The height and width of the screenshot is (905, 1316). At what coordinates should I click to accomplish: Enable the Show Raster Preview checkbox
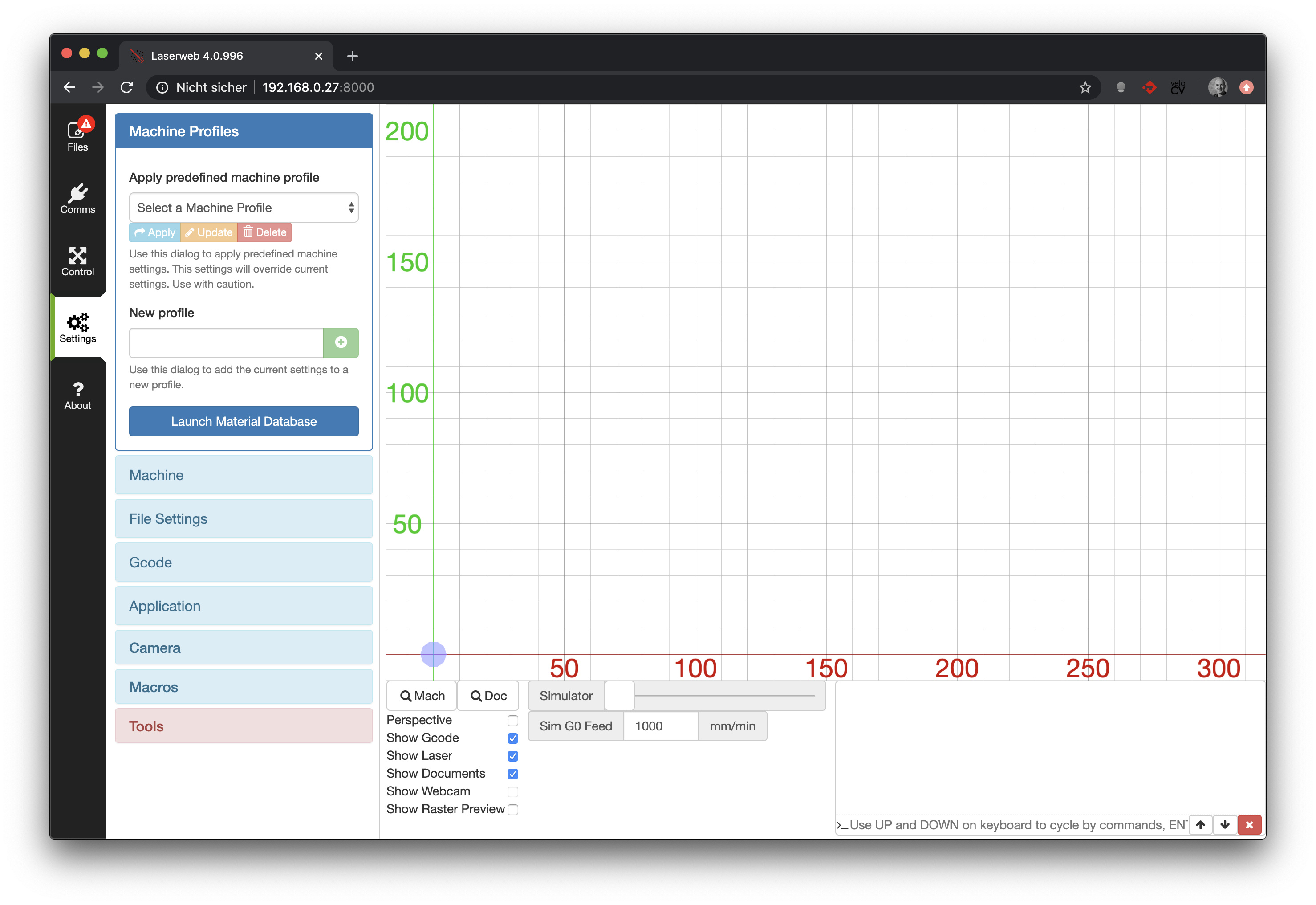click(512, 809)
